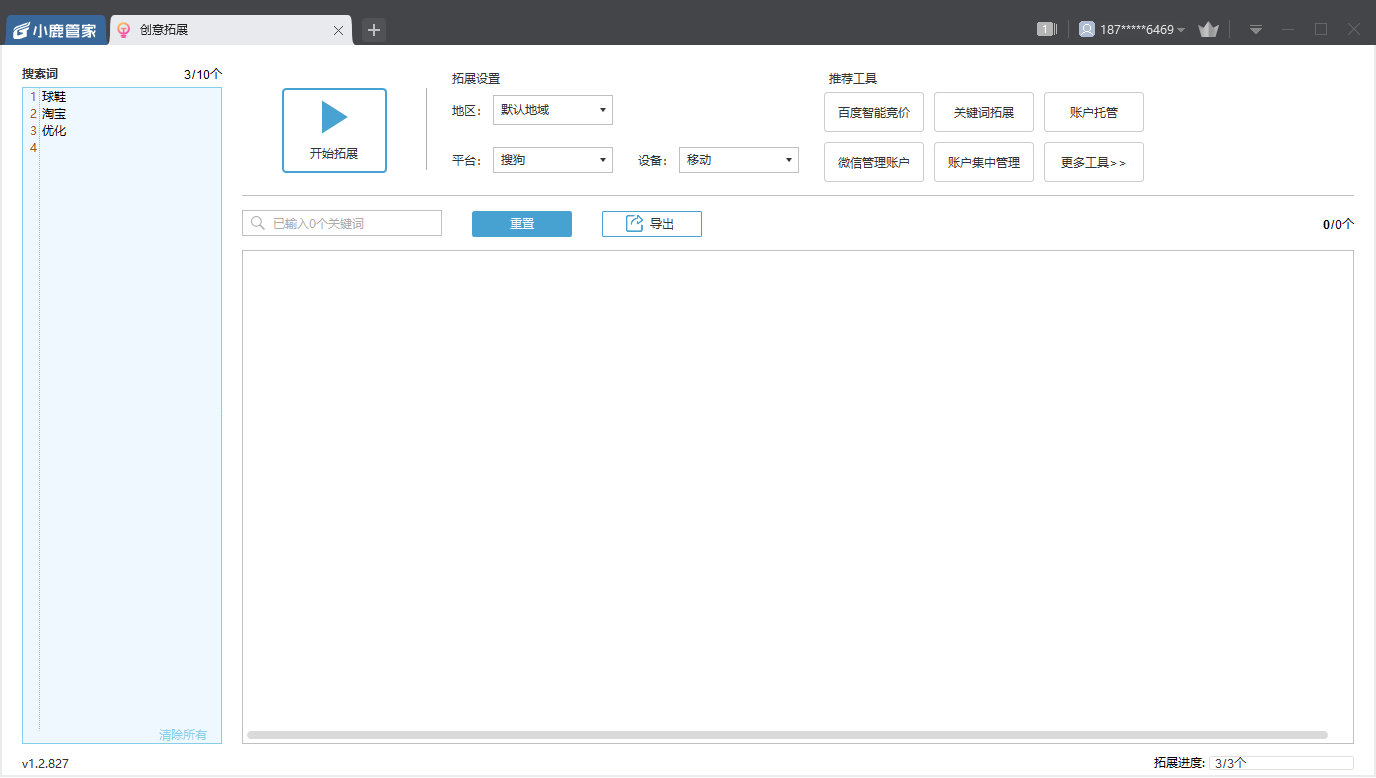
Task: Click the 导出 export button
Action: coord(652,224)
